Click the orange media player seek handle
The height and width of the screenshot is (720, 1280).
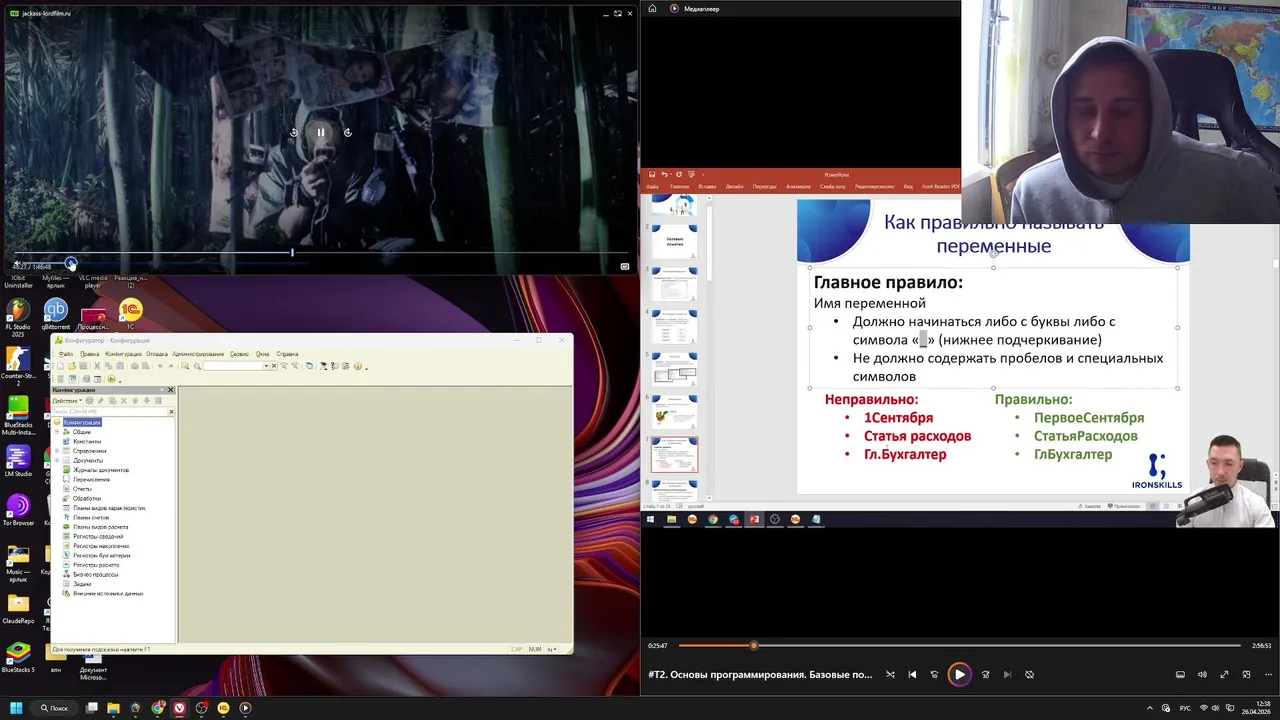[754, 645]
